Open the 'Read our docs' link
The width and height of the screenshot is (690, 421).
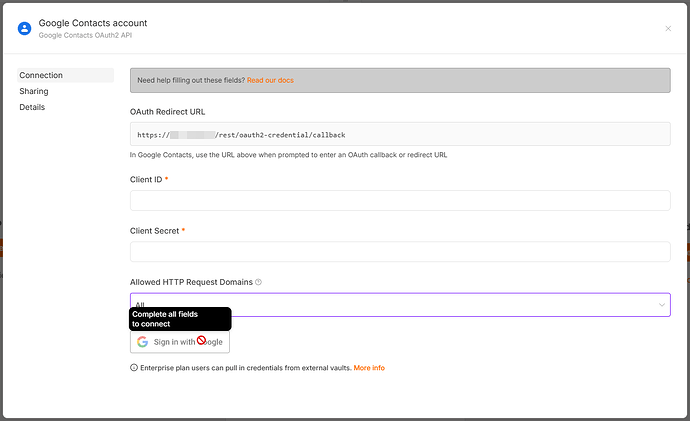270,80
